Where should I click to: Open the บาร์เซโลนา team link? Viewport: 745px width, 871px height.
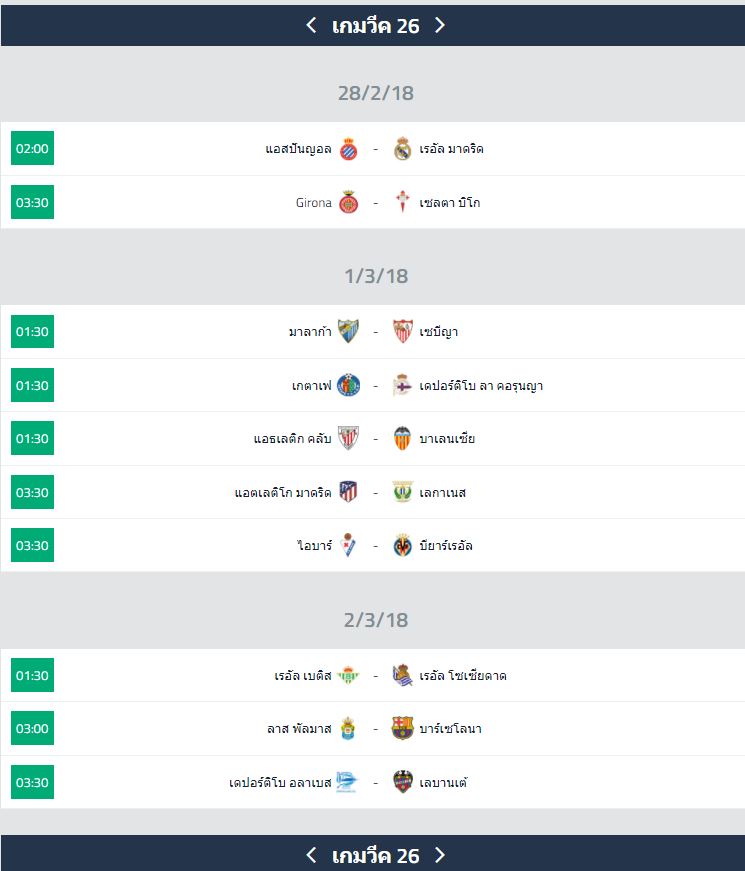click(450, 729)
